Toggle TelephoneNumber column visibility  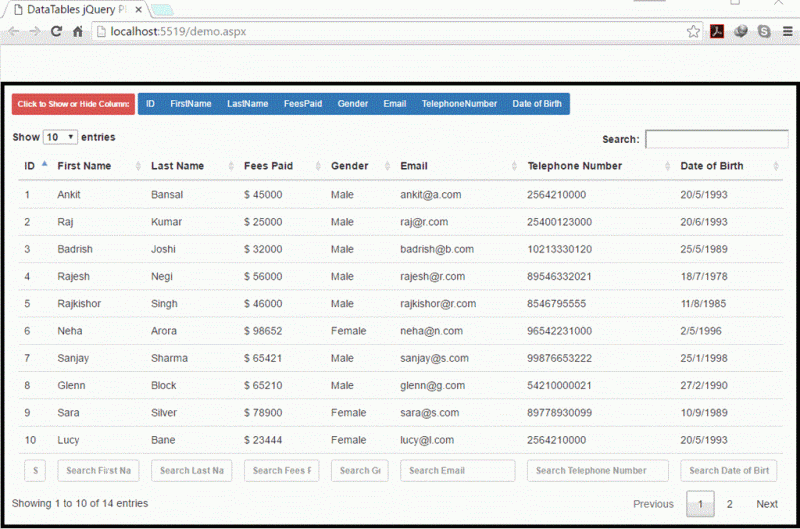[x=459, y=104]
